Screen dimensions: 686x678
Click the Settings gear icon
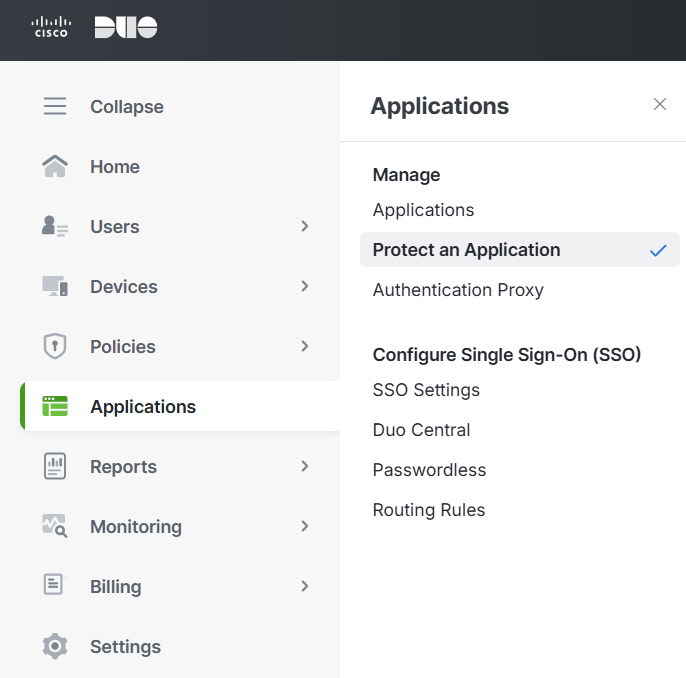55,646
